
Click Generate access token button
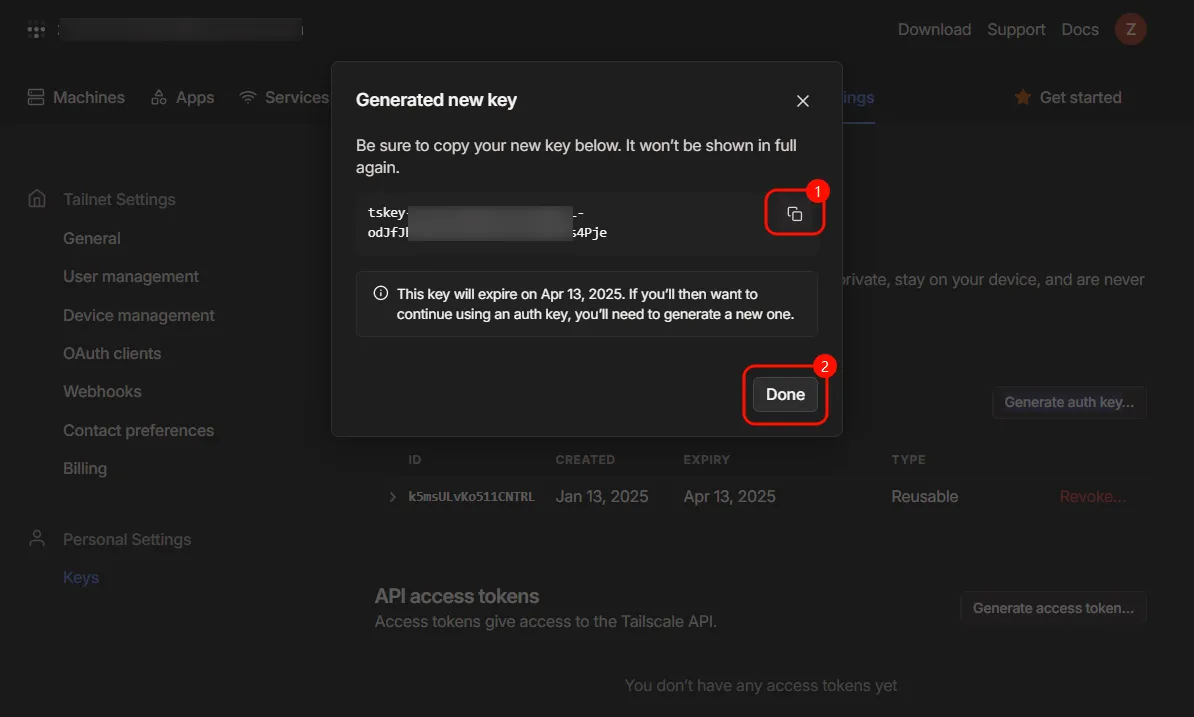pos(1052,607)
